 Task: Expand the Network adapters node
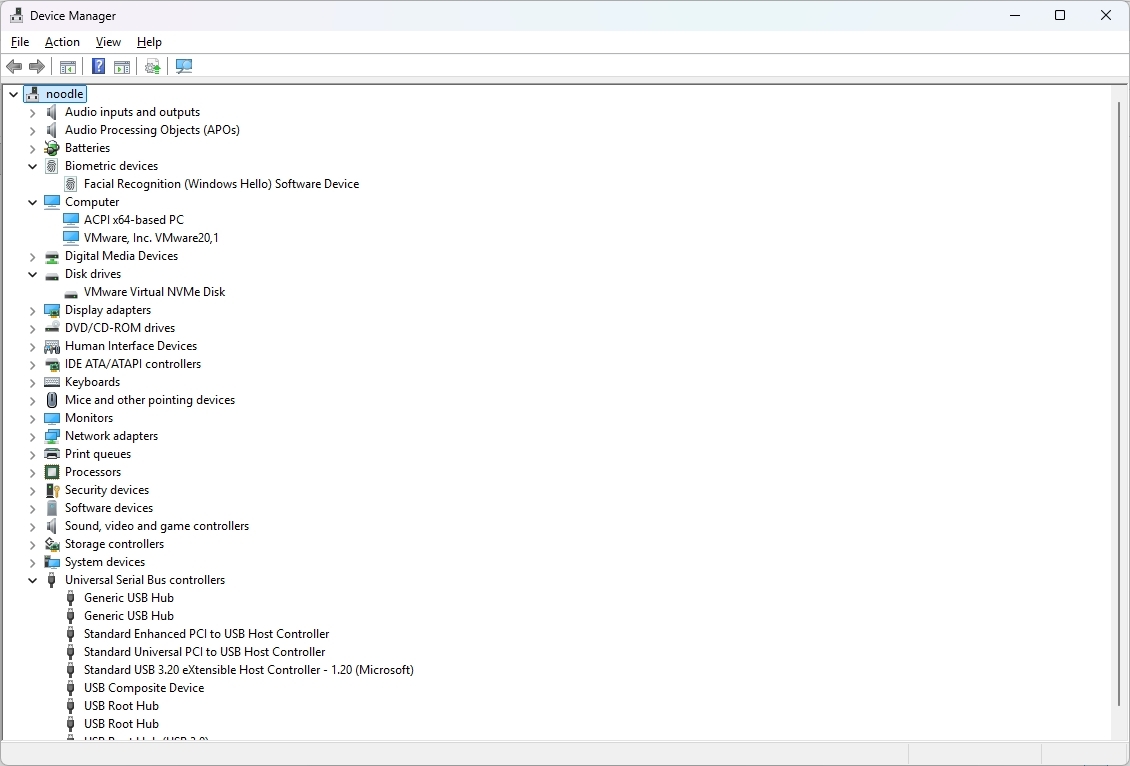point(31,436)
